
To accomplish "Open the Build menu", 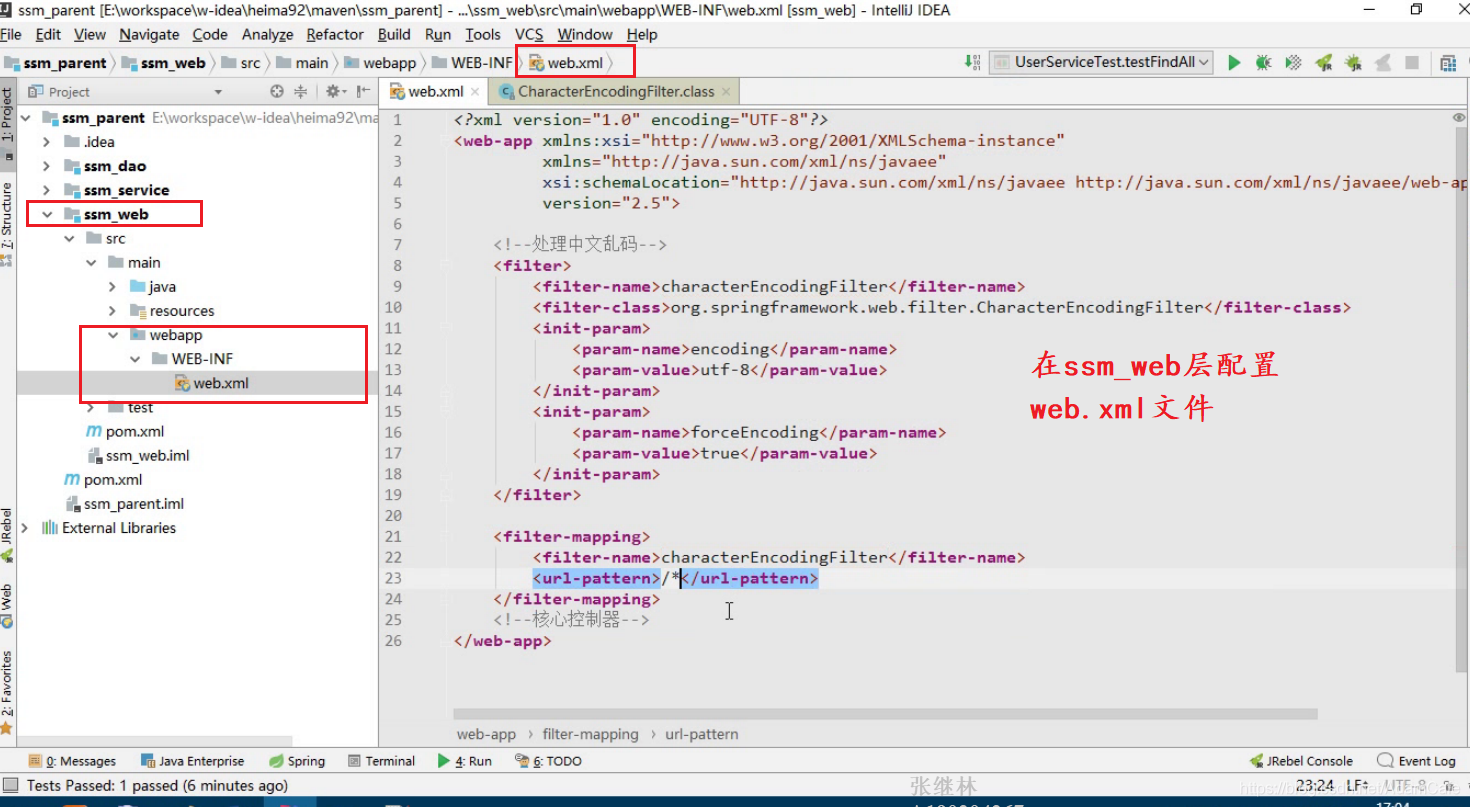I will pos(394,34).
